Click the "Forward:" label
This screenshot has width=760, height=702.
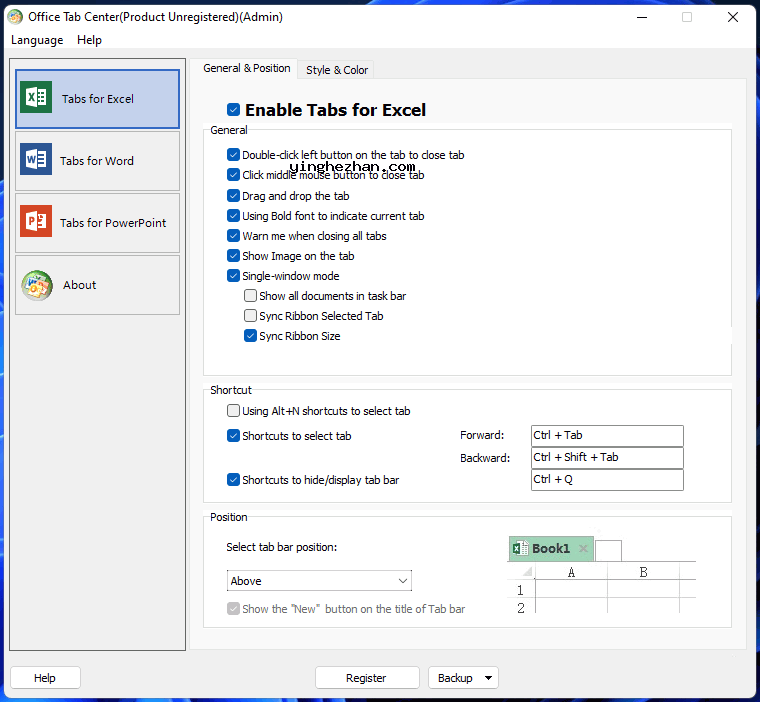[482, 435]
